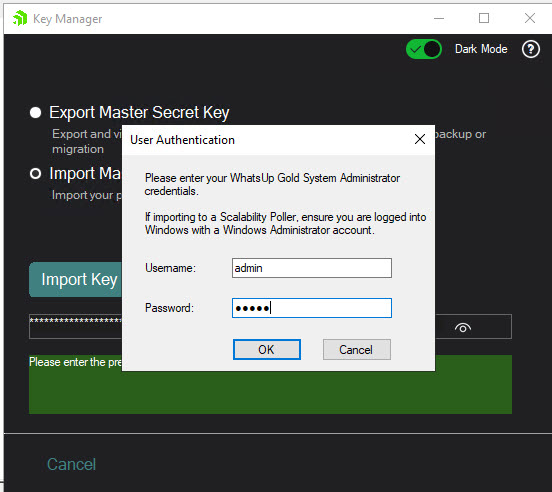Close the Key Manager window
Screen dimensions: 552x492
coord(529,18)
